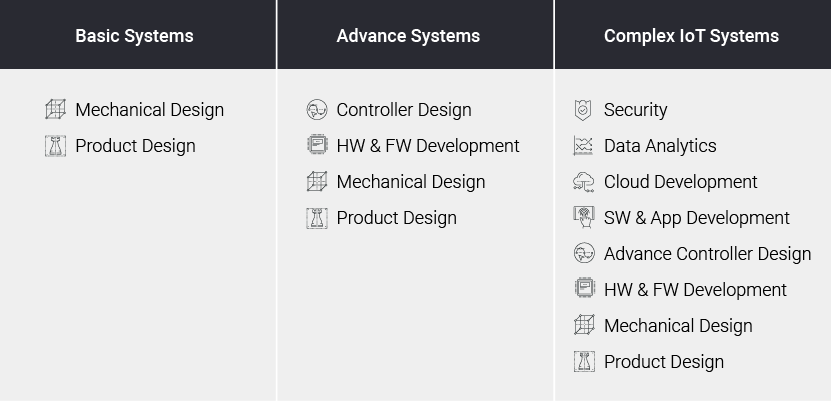Image resolution: width=831 pixels, height=401 pixels.
Task: Click the Advance Controller Design icon
Action: (x=584, y=254)
